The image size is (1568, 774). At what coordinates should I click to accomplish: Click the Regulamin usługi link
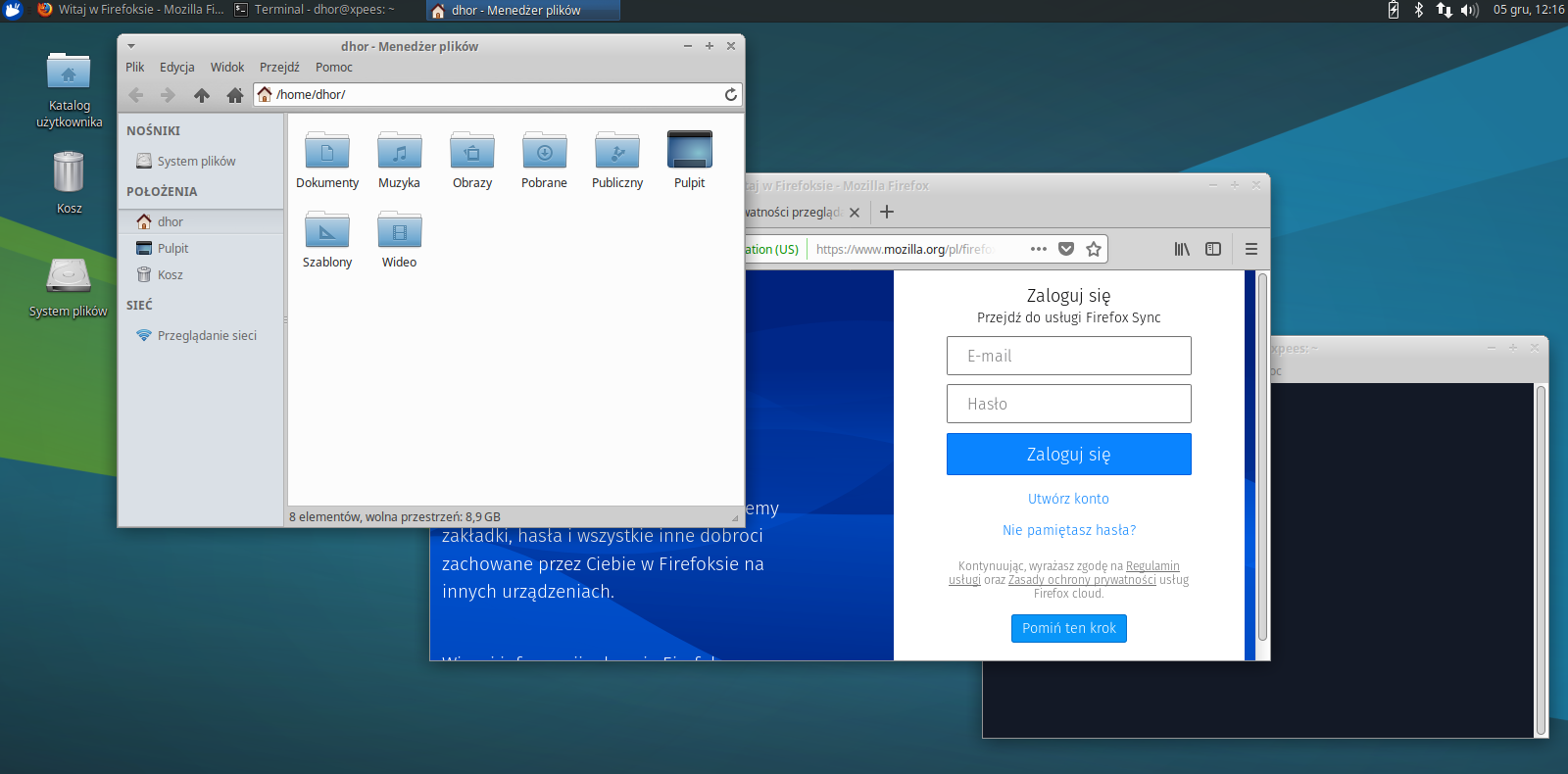click(1152, 566)
